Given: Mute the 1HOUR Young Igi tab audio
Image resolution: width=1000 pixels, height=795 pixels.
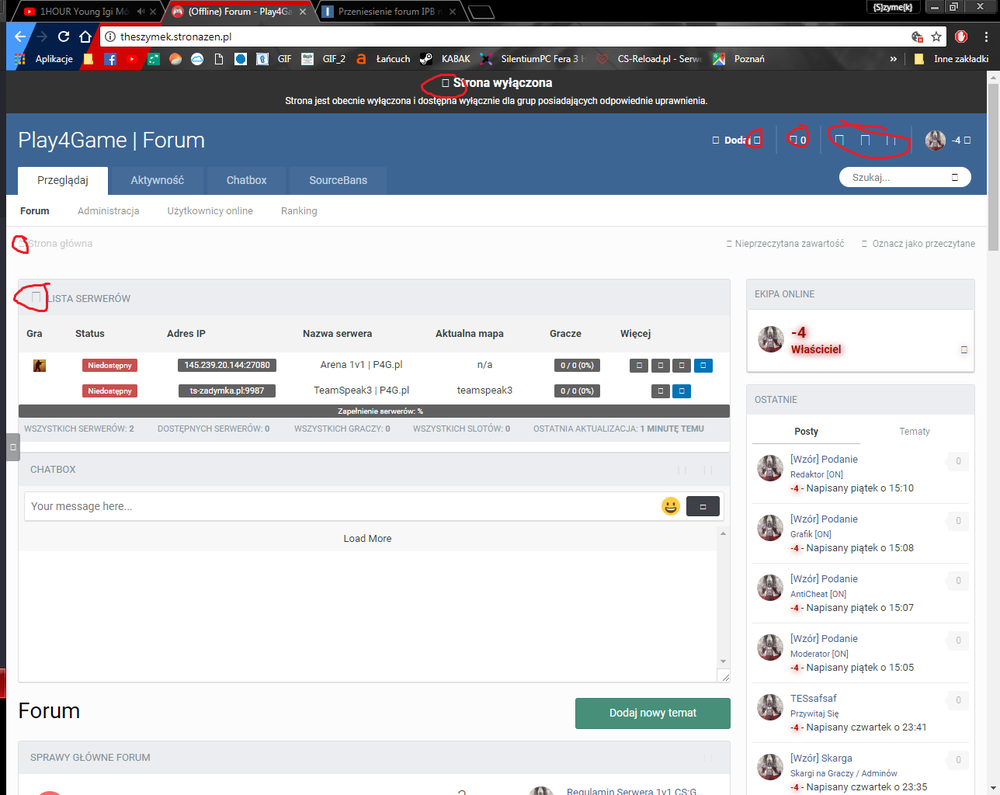Looking at the screenshot, I should 140,11.
